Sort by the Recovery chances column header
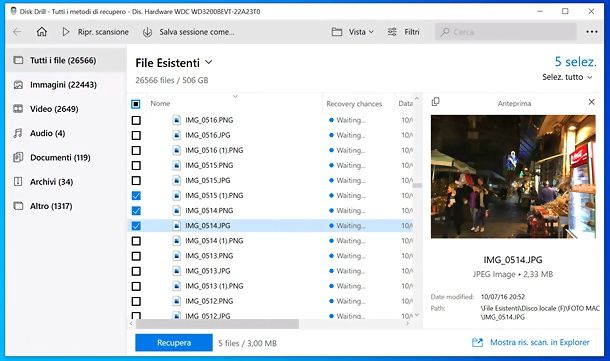 click(354, 104)
